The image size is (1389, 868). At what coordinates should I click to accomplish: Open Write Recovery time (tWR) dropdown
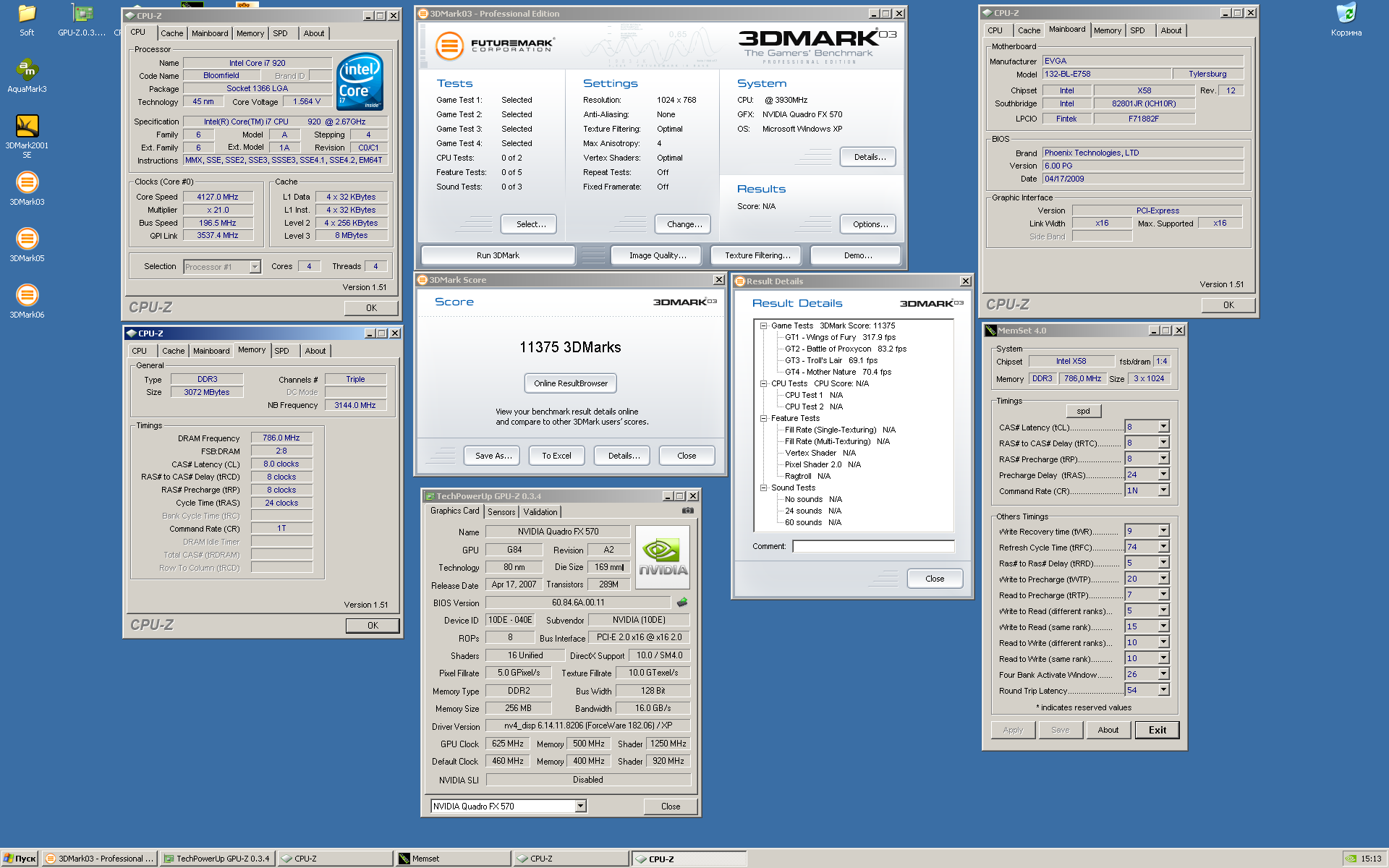tap(1163, 531)
